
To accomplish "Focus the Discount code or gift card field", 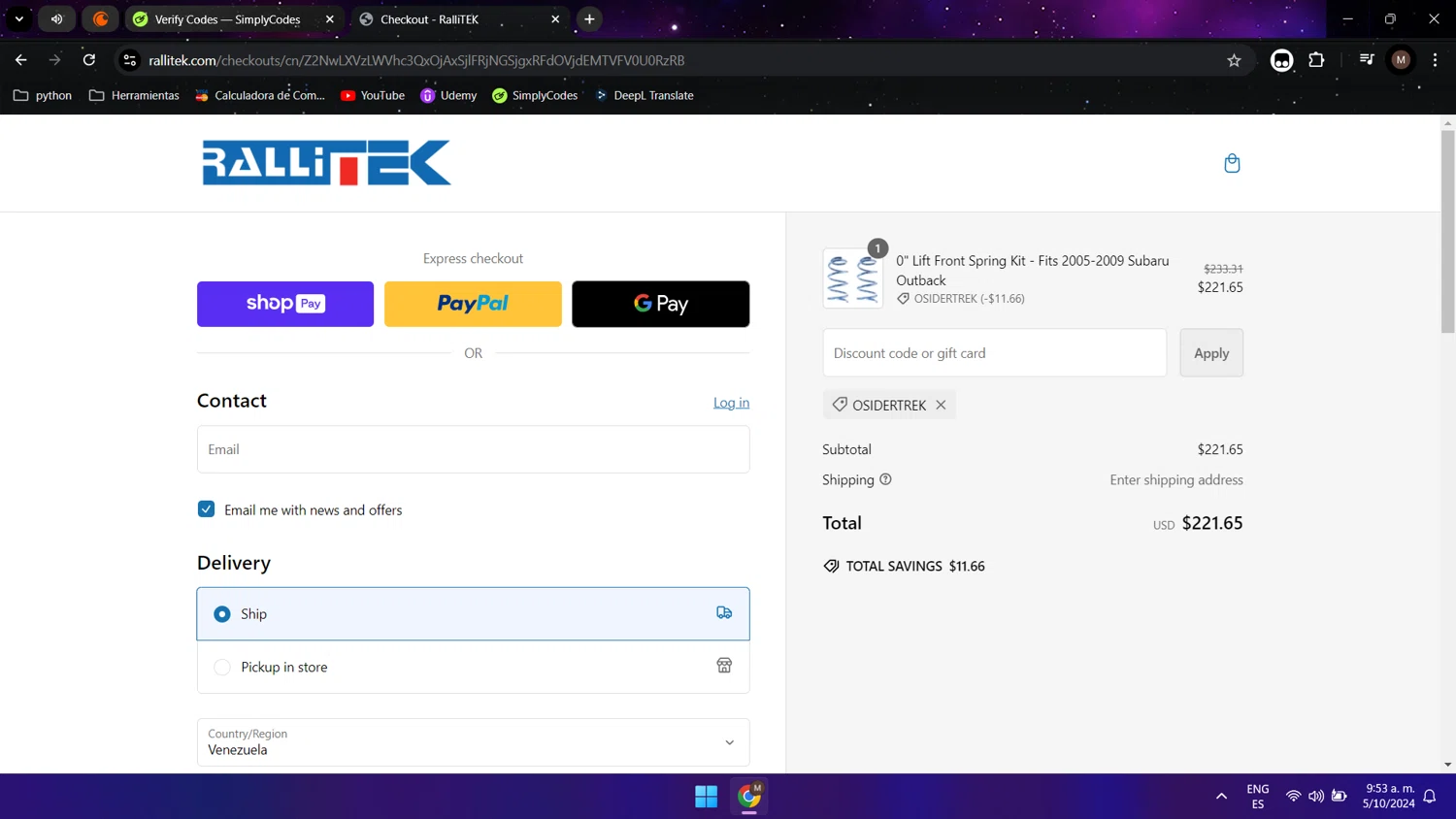I will (995, 353).
